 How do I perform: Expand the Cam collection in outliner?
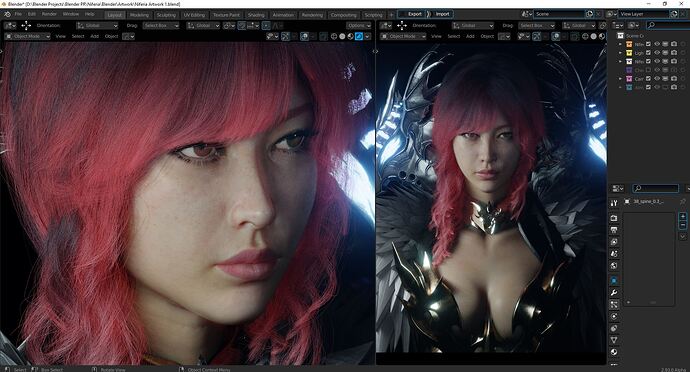point(620,79)
